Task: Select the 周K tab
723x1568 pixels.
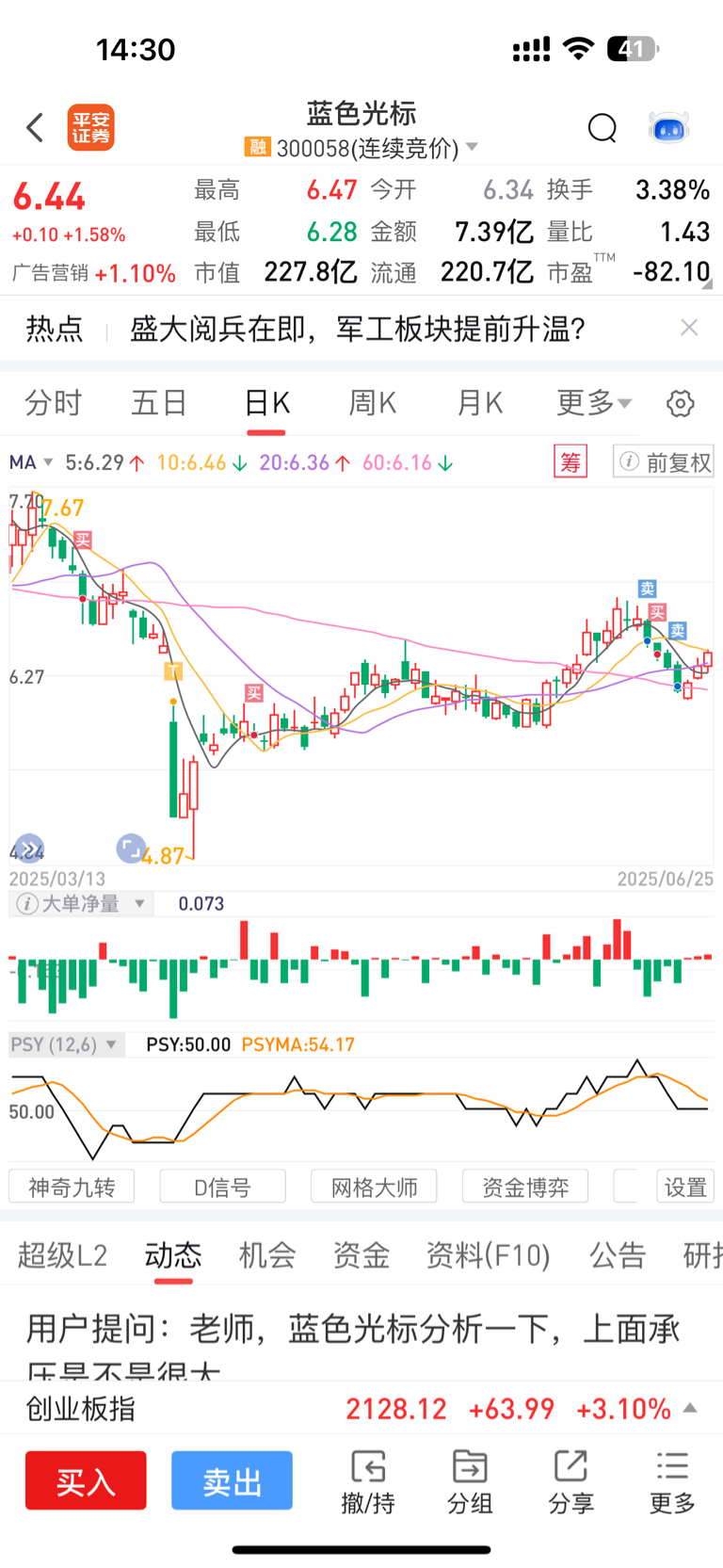Action: click(373, 403)
